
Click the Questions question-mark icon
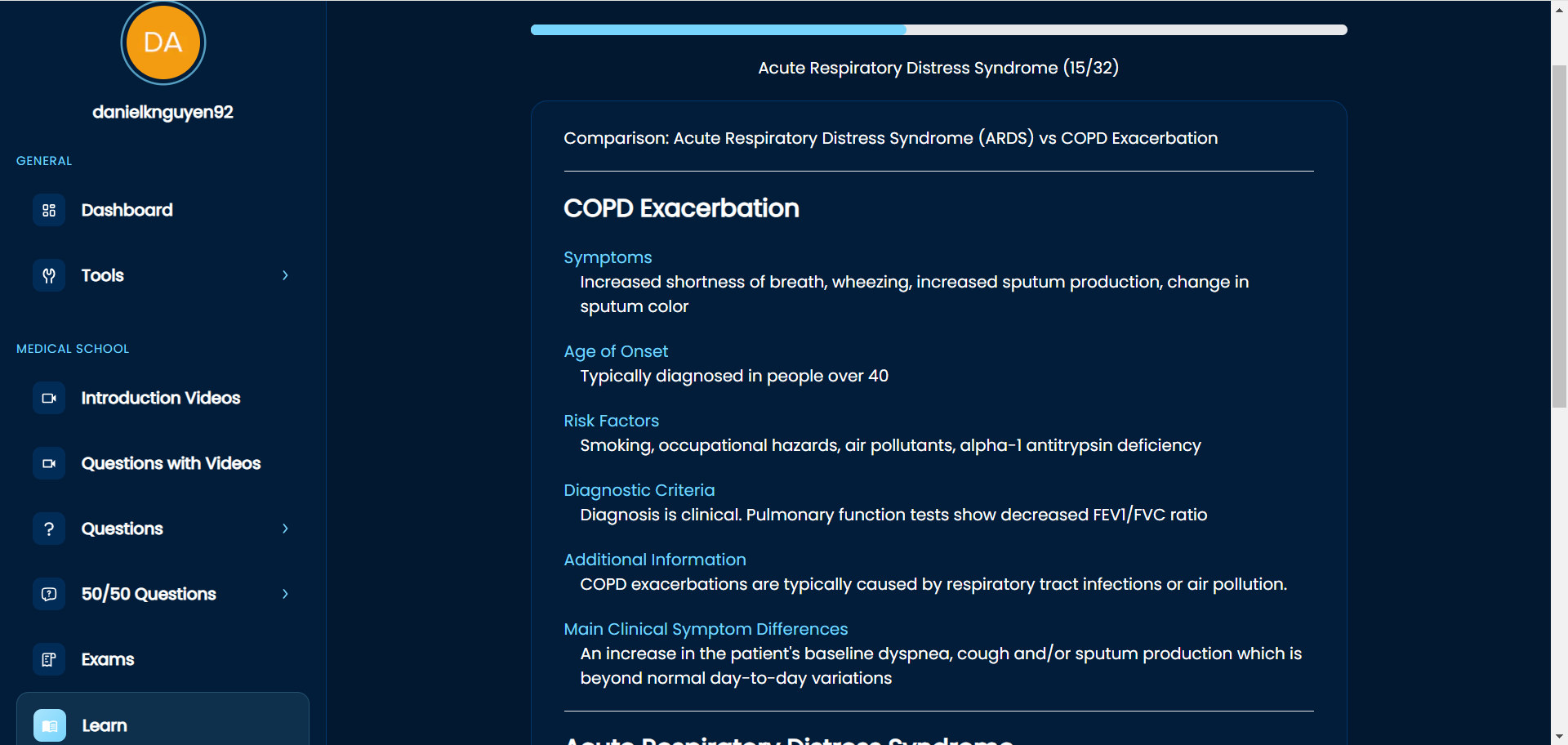click(x=49, y=529)
